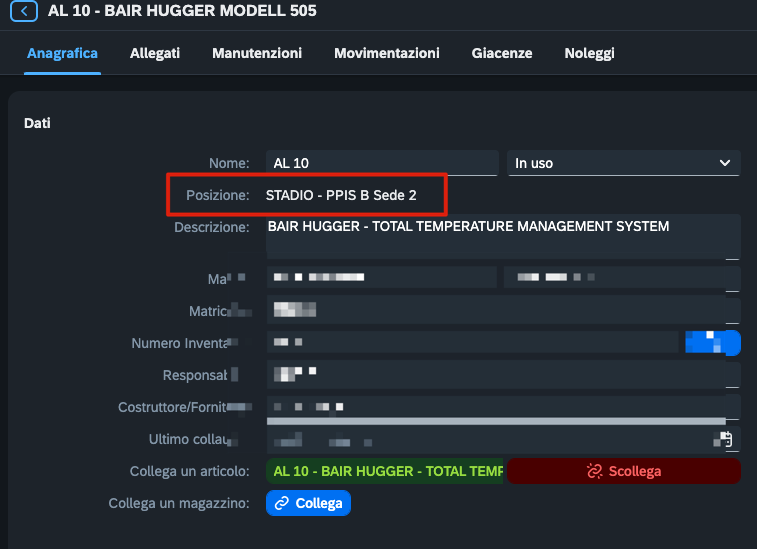The width and height of the screenshot is (757, 549).
Task: Click the link icon in Collega button
Action: [281, 503]
